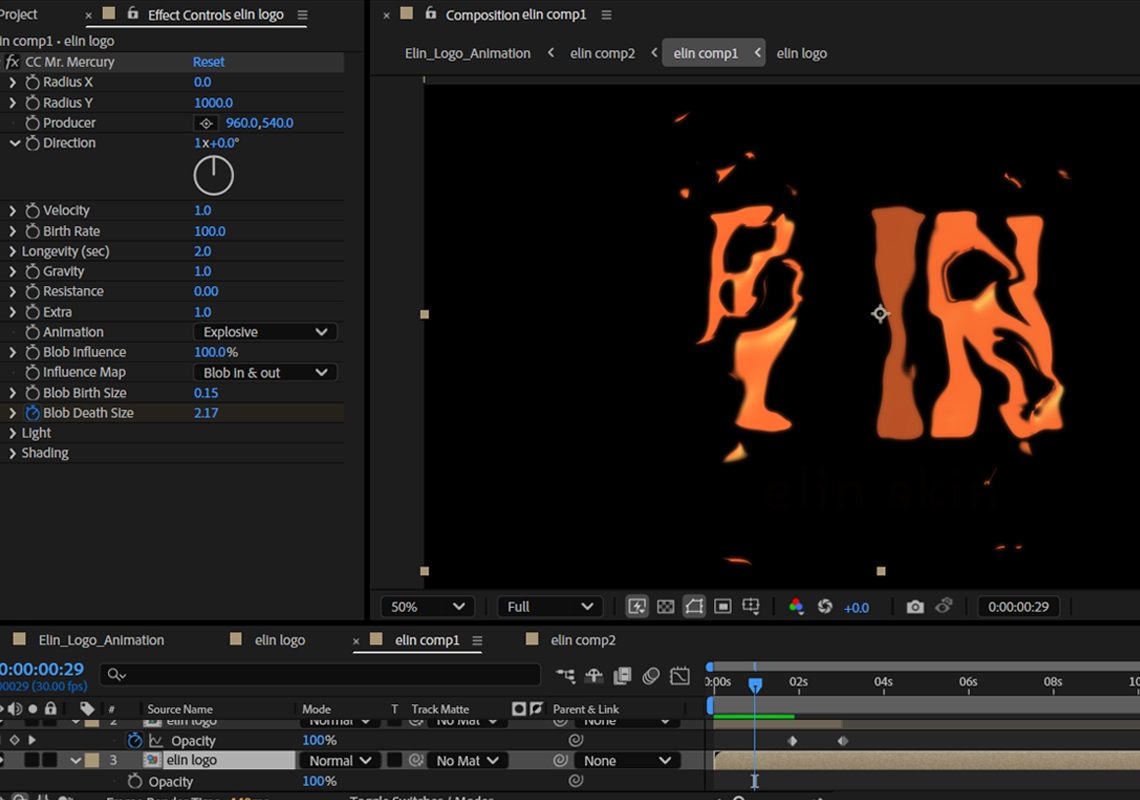Take a snapshot of the composition
The height and width of the screenshot is (800, 1140).
coord(914,606)
